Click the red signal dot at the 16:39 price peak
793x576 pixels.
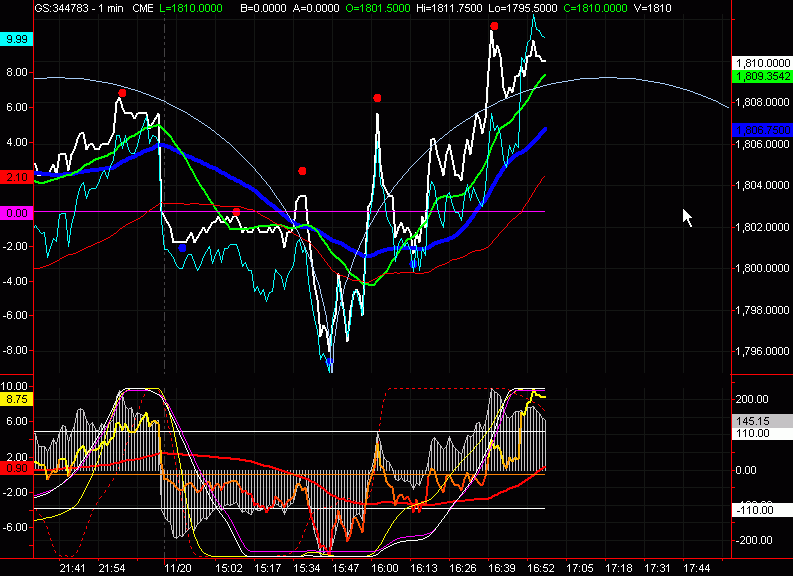[495, 26]
